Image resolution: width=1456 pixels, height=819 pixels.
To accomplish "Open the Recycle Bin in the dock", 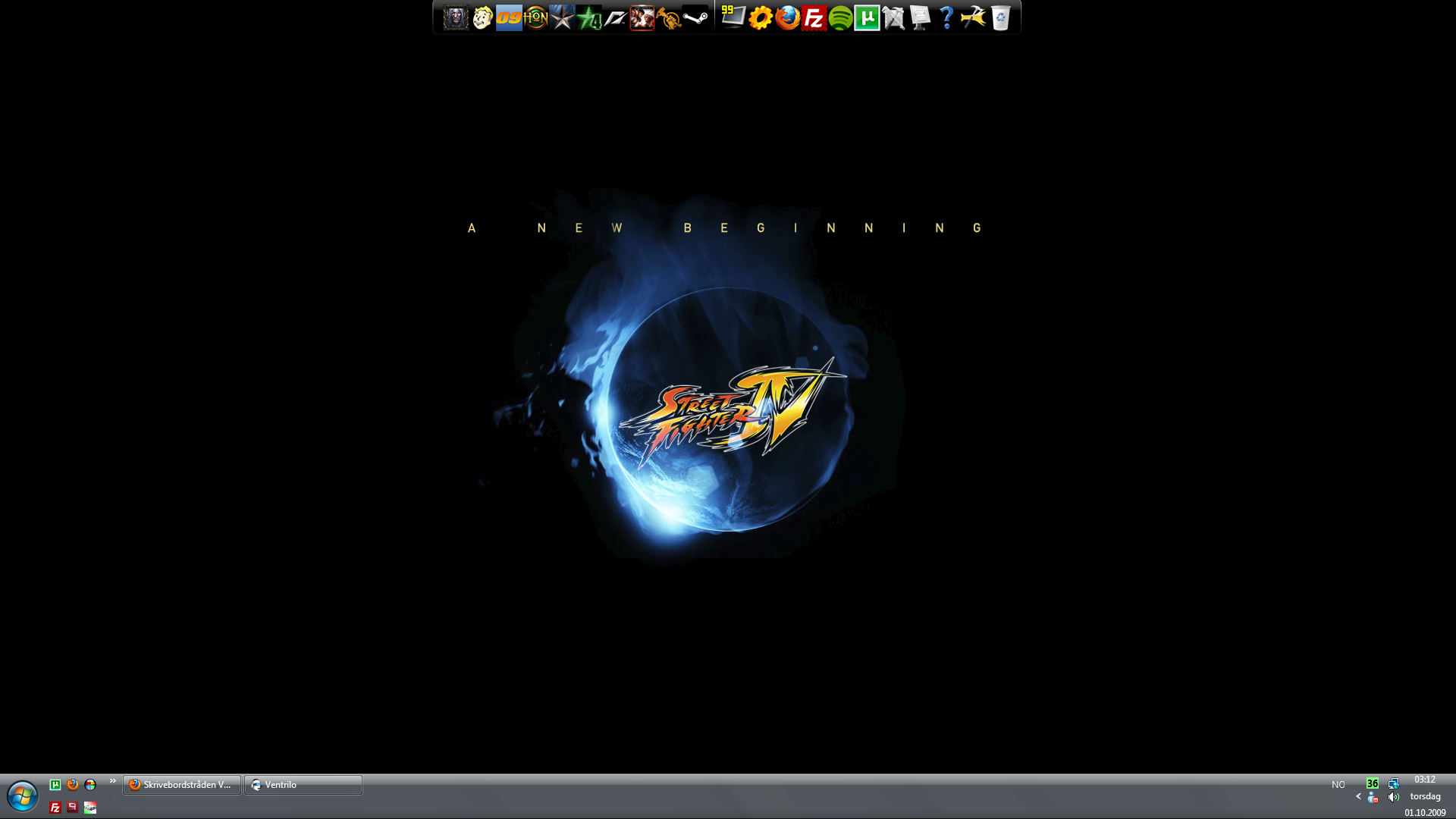I will coord(1000,17).
